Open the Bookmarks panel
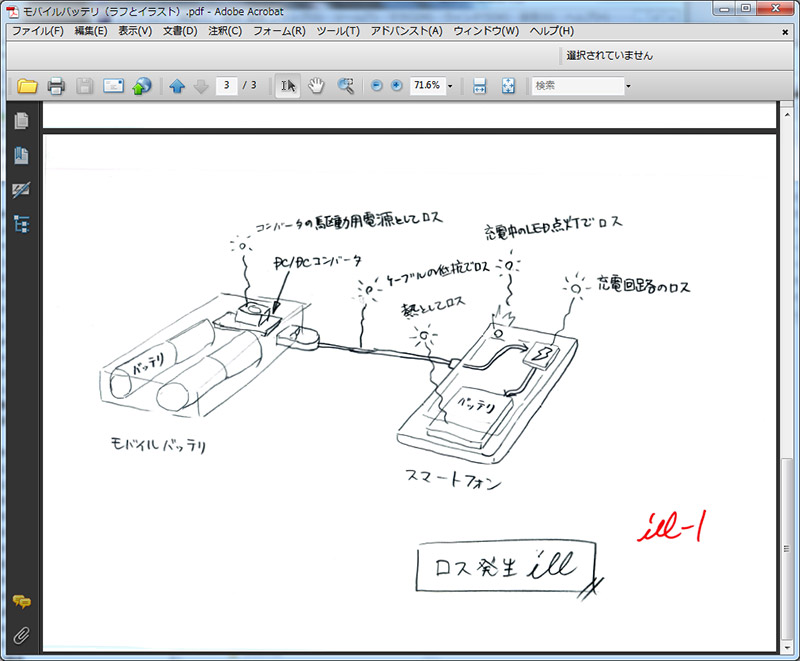 (x=21, y=155)
